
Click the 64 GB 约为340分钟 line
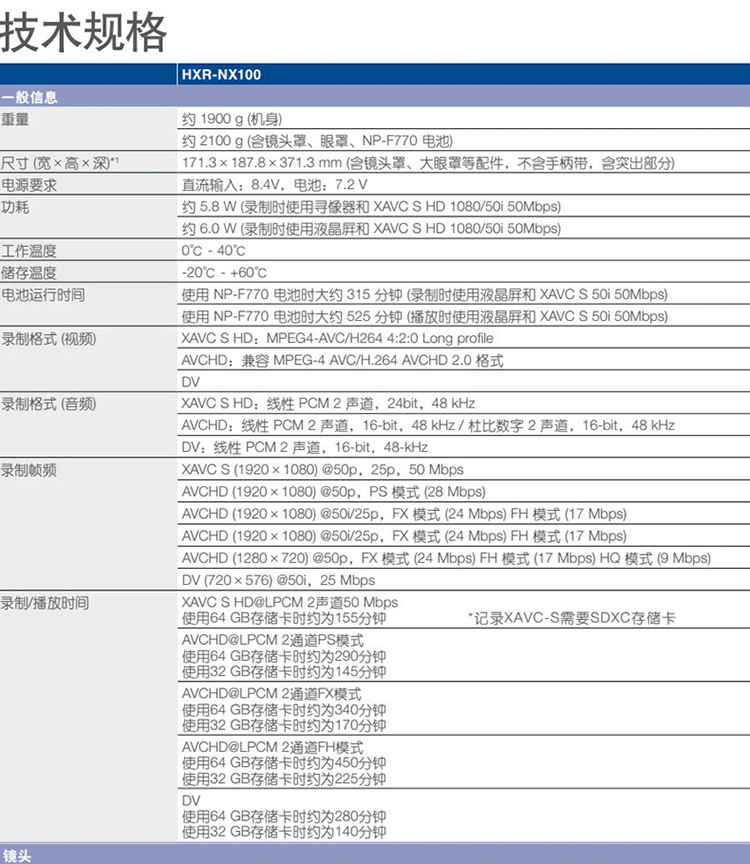(x=284, y=710)
